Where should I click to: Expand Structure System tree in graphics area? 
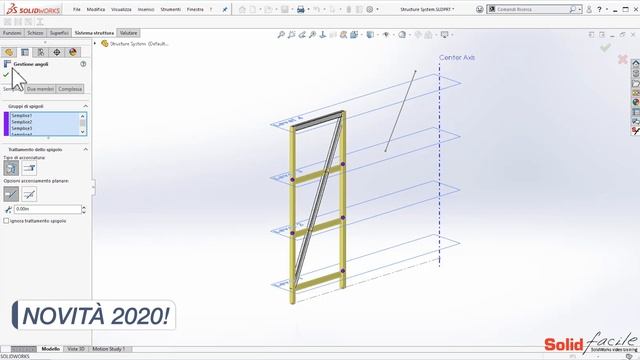click(95, 43)
